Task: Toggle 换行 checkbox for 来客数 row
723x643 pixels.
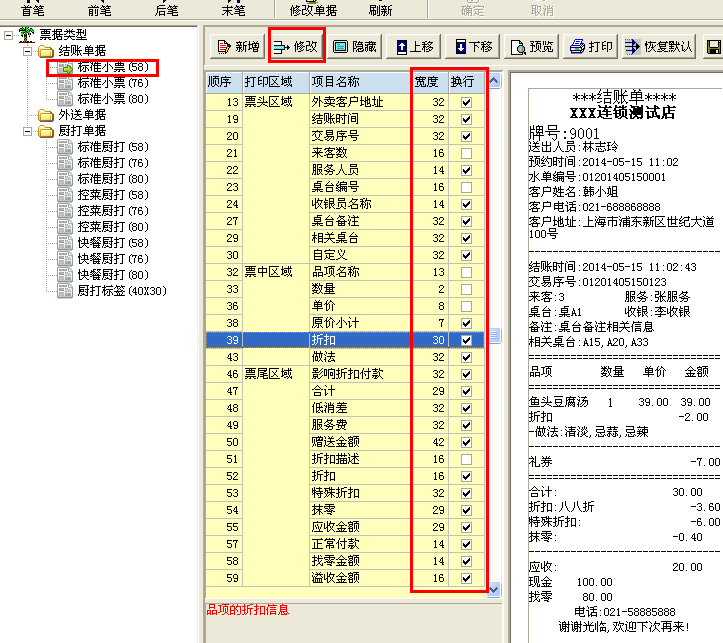Action: click(466, 153)
